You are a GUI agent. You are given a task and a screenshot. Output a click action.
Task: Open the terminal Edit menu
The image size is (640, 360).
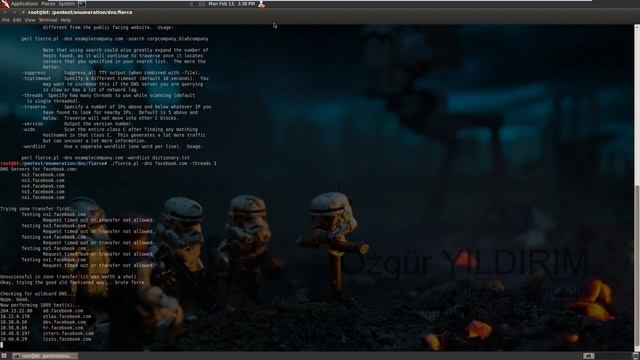[17, 20]
